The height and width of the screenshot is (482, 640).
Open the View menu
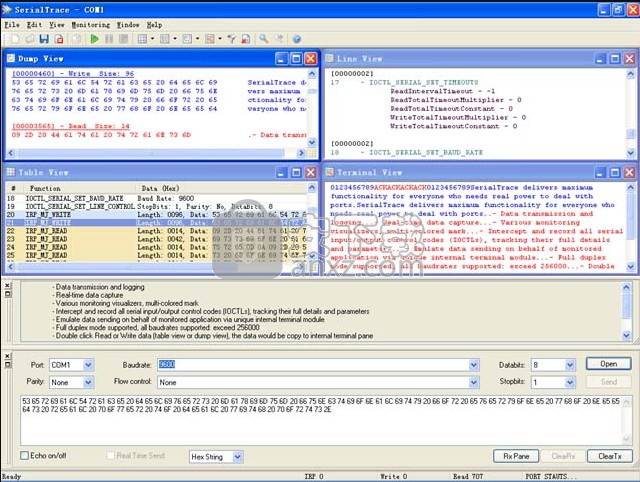(x=57, y=25)
